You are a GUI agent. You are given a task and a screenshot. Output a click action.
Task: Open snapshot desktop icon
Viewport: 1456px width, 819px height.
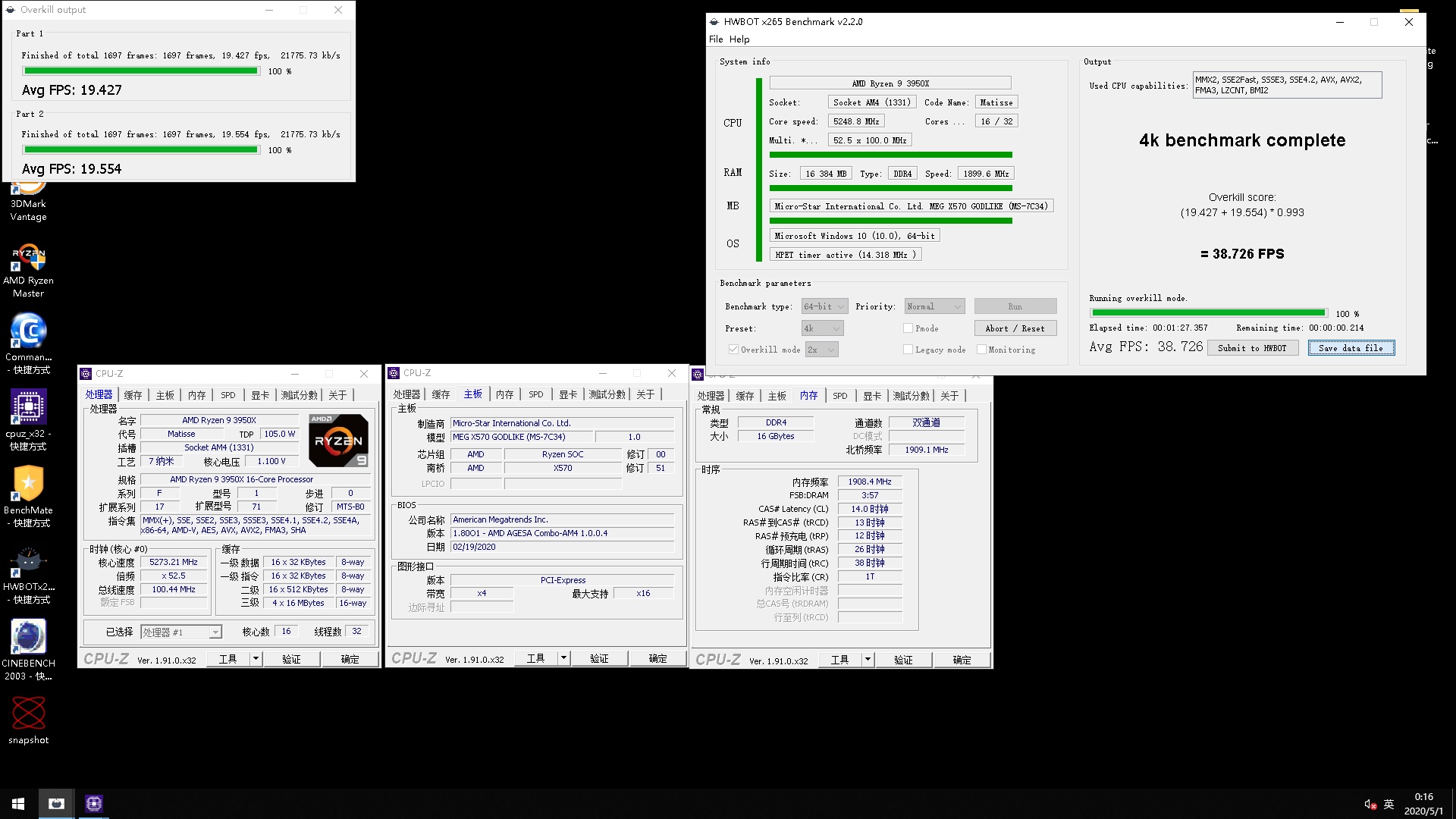[28, 720]
